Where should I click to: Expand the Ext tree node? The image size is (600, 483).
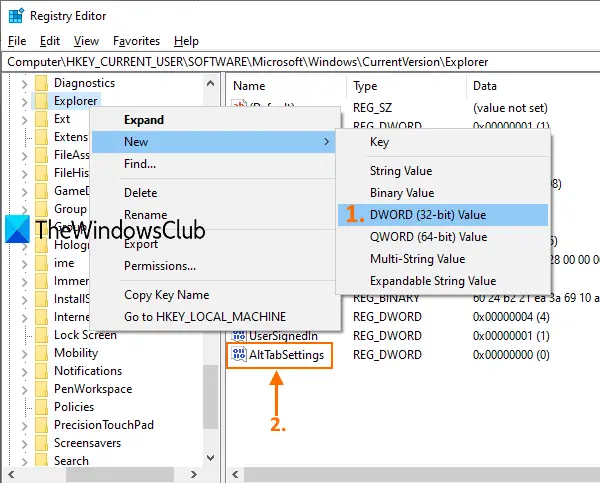[x=25, y=120]
